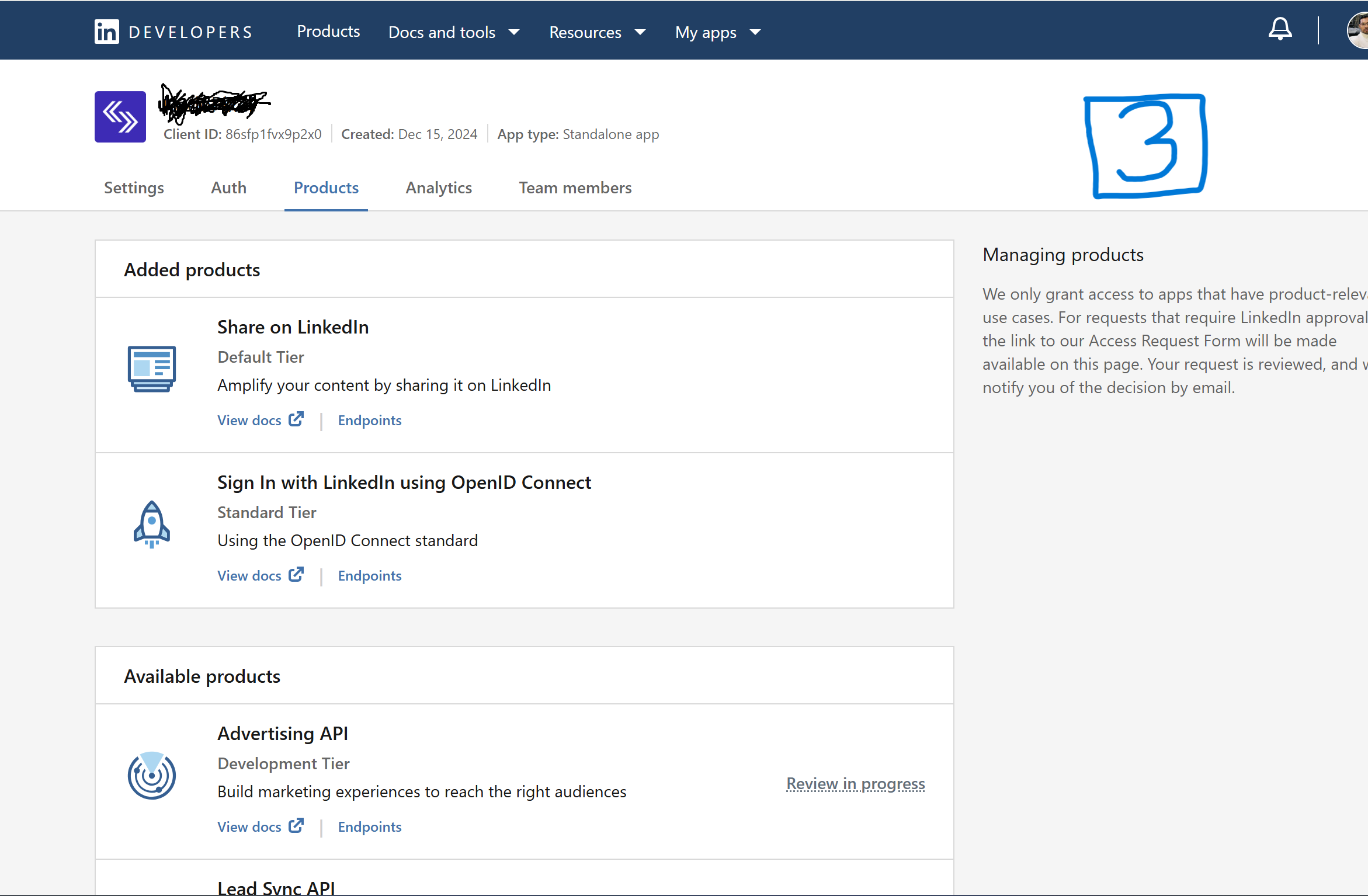Click the Created date Dec 15, 2024

[438, 134]
